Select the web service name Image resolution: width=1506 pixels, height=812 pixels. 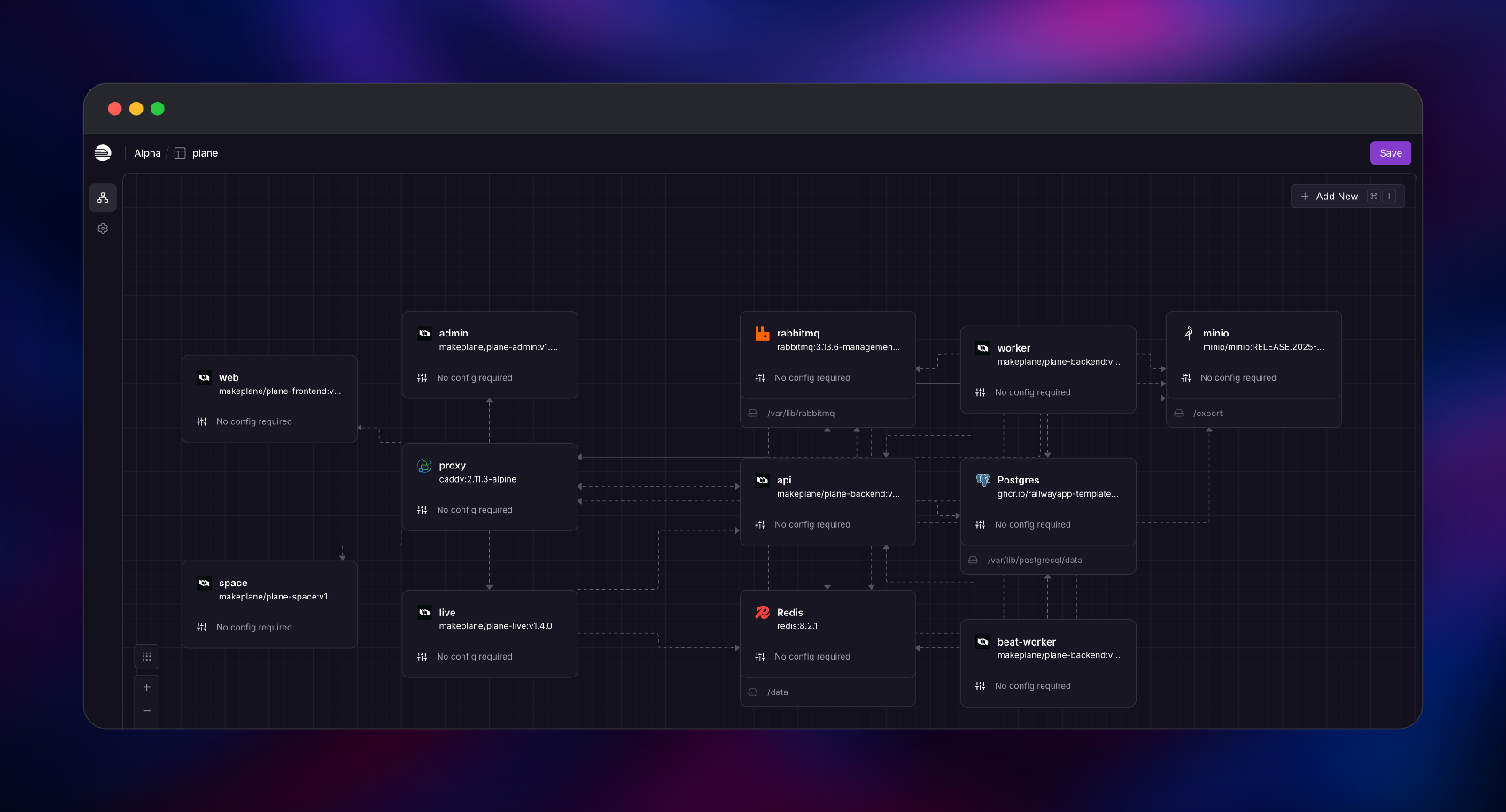click(229, 377)
